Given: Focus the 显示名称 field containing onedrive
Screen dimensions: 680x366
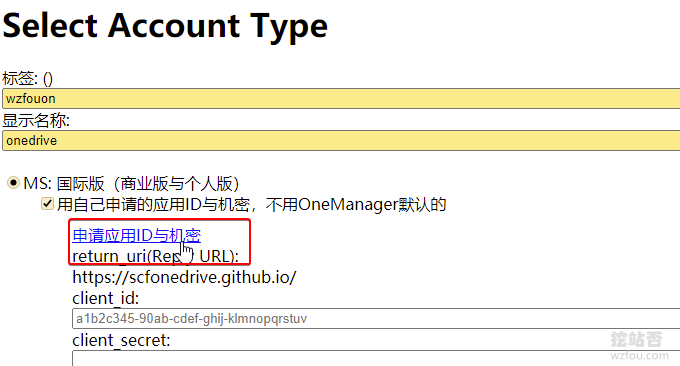Looking at the screenshot, I should coord(341,141).
